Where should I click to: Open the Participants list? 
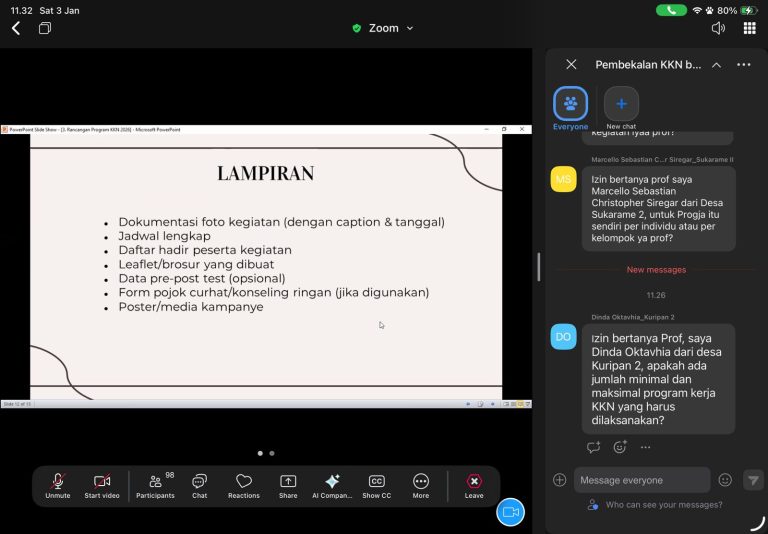click(155, 485)
